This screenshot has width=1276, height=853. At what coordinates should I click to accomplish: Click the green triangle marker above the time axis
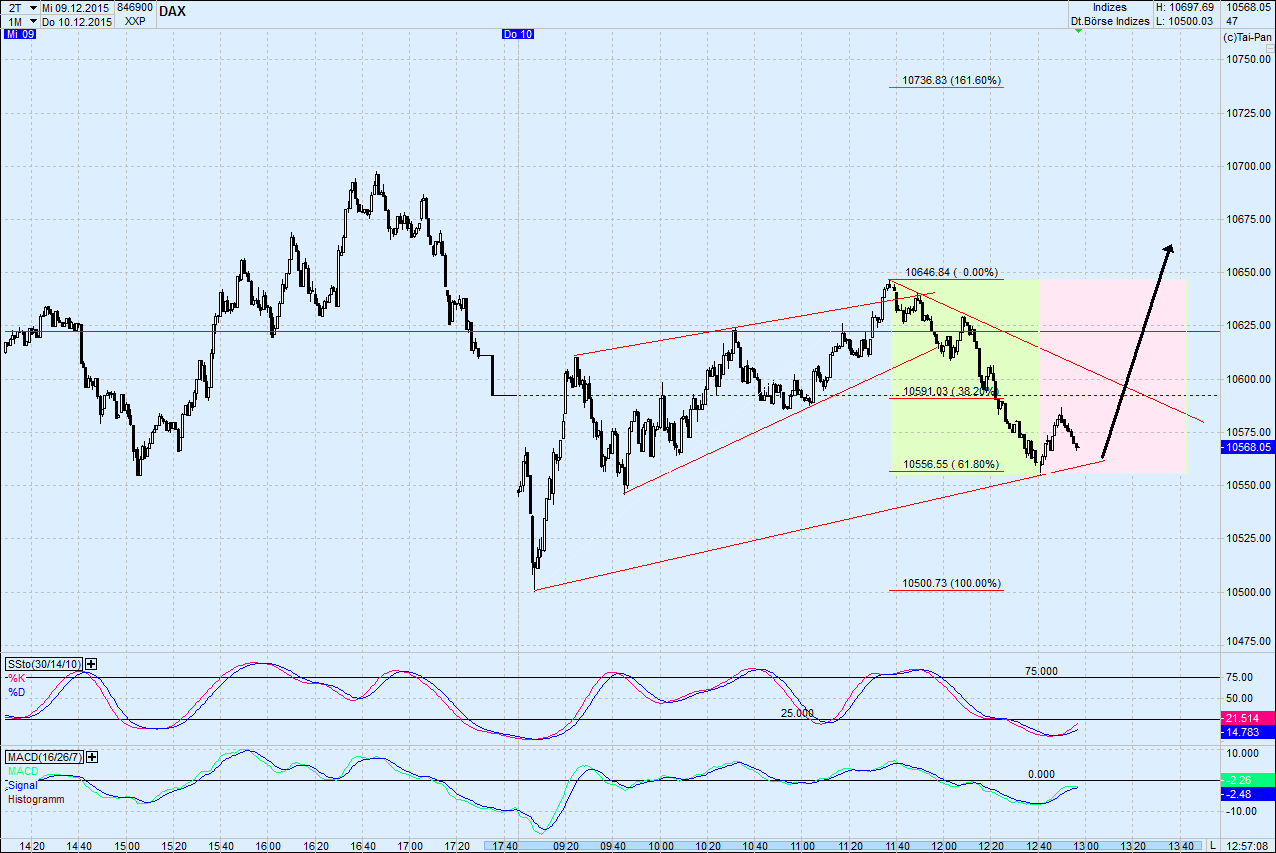pyautogui.click(x=1078, y=31)
